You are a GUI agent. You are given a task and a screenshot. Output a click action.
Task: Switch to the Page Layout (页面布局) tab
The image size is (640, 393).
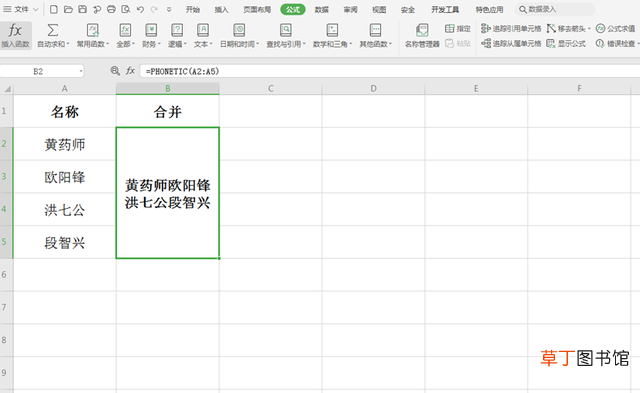pyautogui.click(x=257, y=9)
